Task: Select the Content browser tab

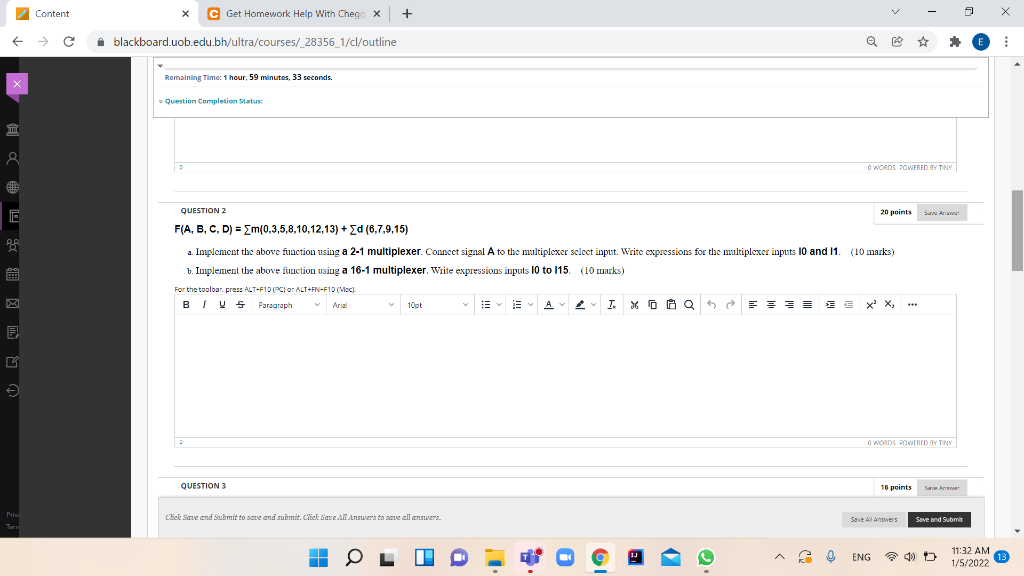Action: pos(103,14)
